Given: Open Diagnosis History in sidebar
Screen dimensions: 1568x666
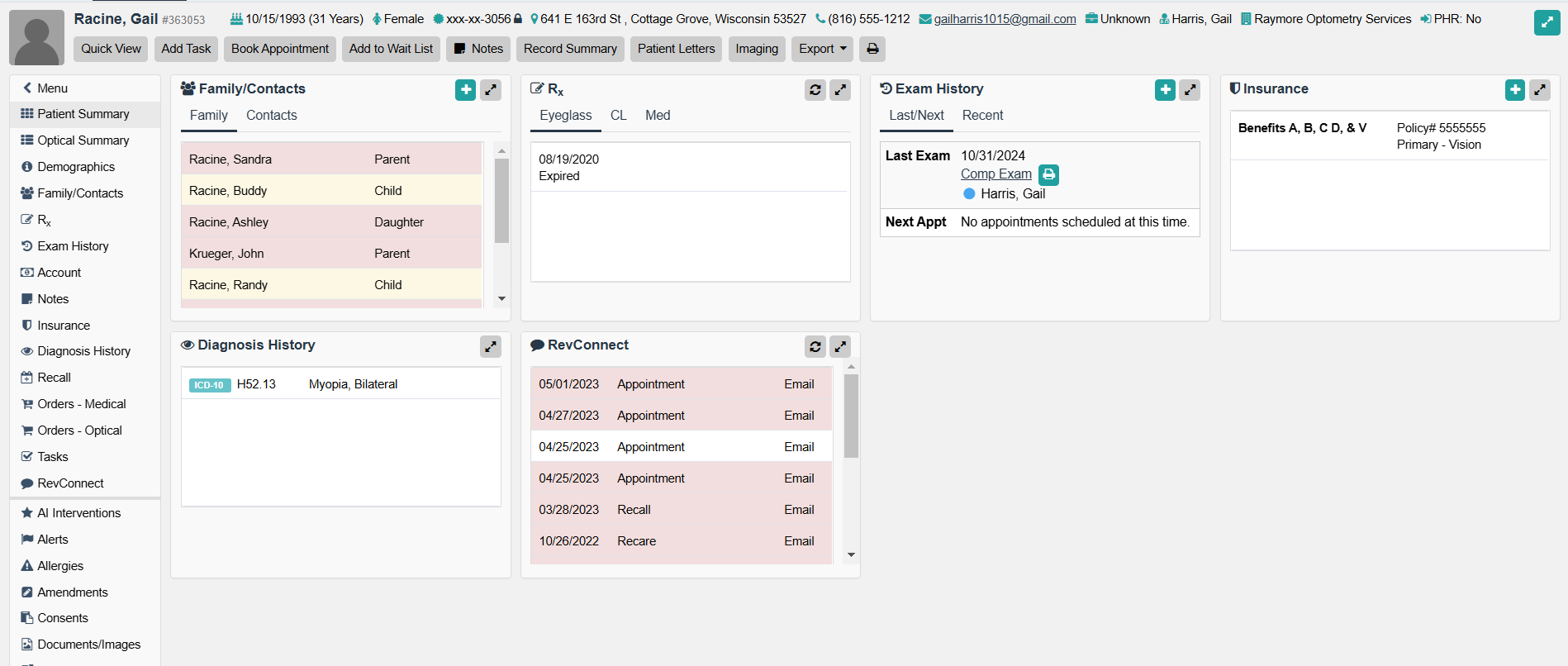Looking at the screenshot, I should 85,351.
